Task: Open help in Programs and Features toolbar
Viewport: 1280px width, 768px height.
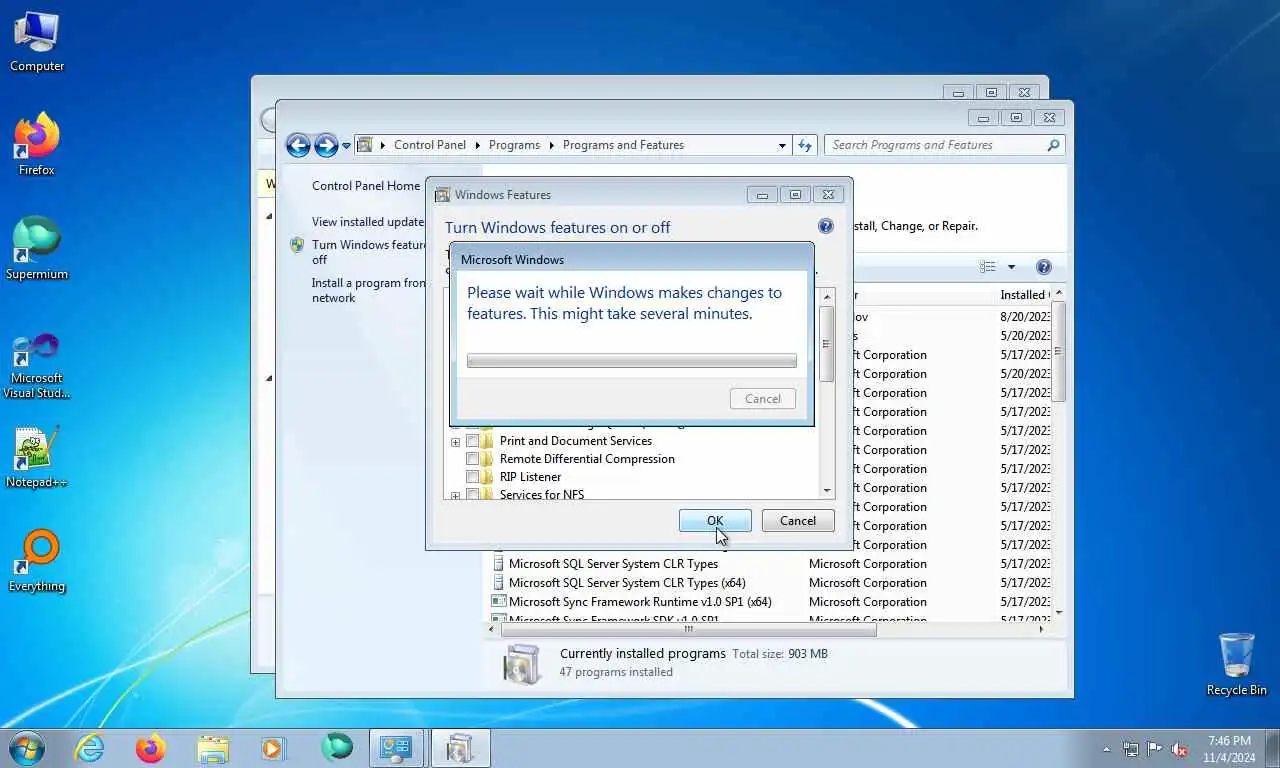Action: [x=1044, y=267]
